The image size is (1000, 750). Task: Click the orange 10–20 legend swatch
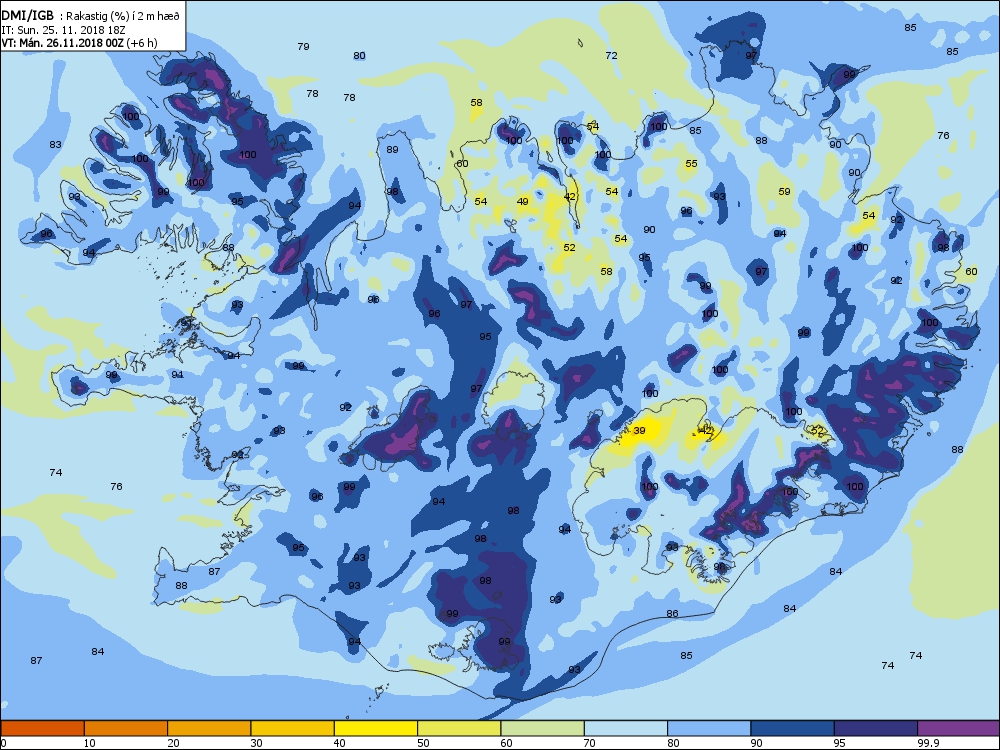click(x=126, y=728)
